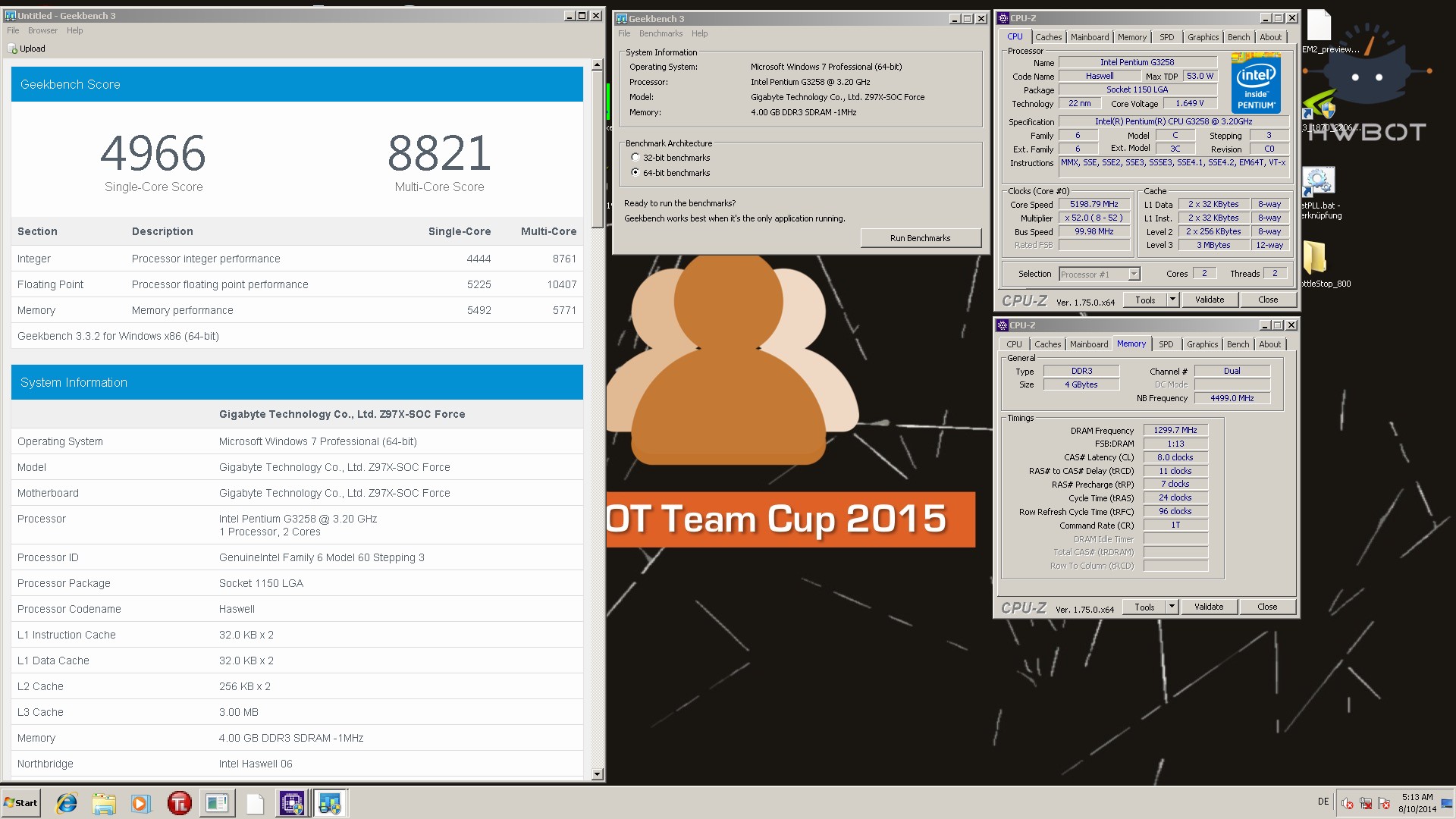Switch to Geekbench via its taskbar icon
The width and height of the screenshot is (1456, 819).
[x=329, y=803]
